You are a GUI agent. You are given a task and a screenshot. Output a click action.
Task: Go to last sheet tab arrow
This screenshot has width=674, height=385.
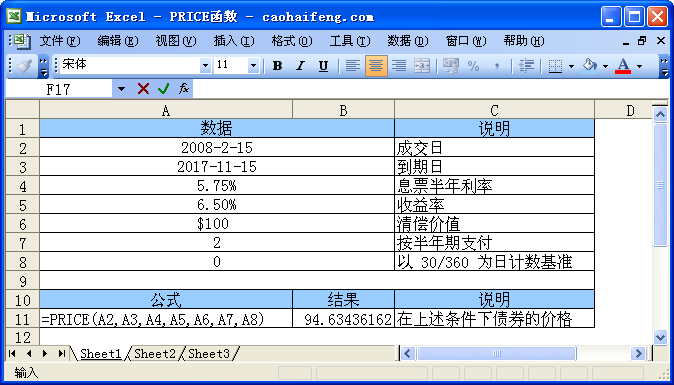61,354
